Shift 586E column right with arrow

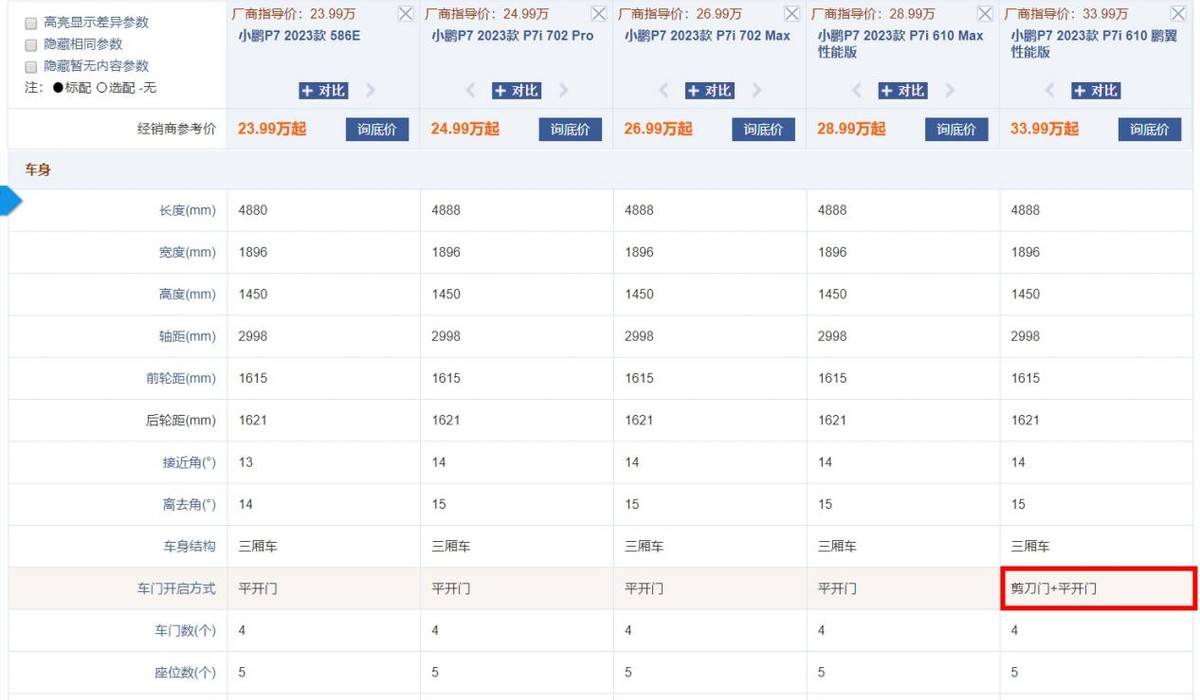(x=371, y=90)
